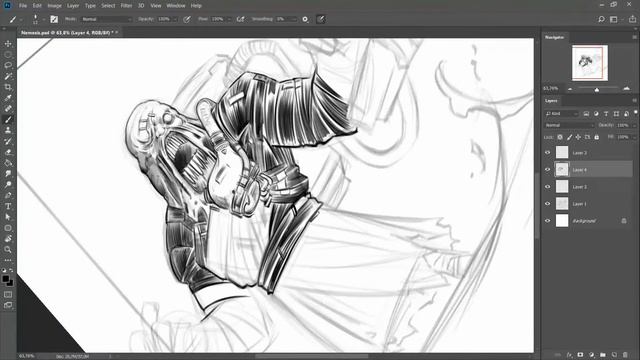Select the Zoom tool
Image resolution: width=640 pixels, height=360 pixels.
8,249
